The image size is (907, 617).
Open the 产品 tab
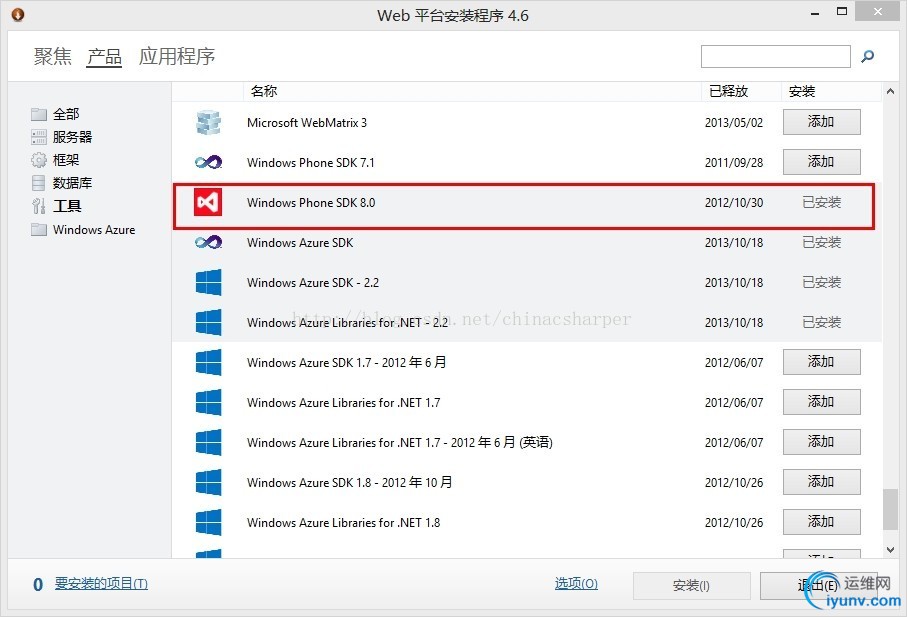coord(104,56)
